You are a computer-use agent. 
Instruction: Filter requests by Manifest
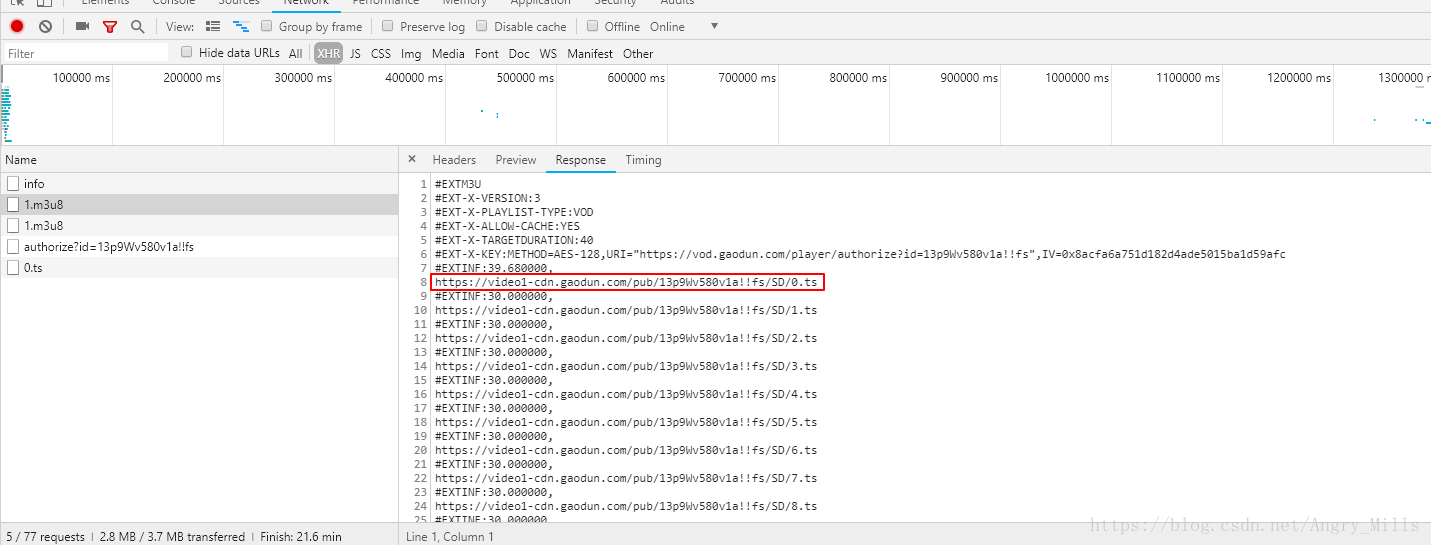(x=590, y=54)
